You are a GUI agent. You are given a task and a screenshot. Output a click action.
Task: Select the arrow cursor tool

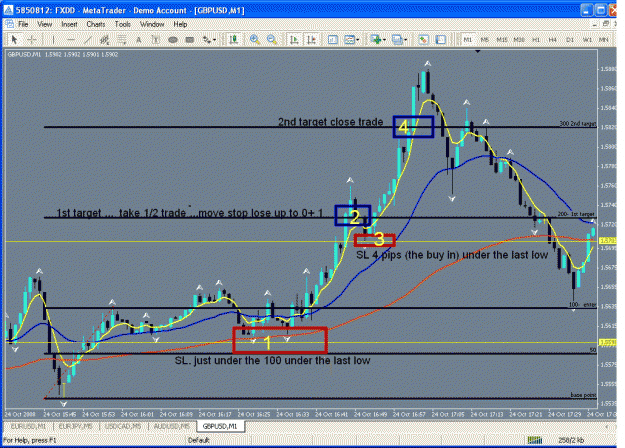click(14, 39)
